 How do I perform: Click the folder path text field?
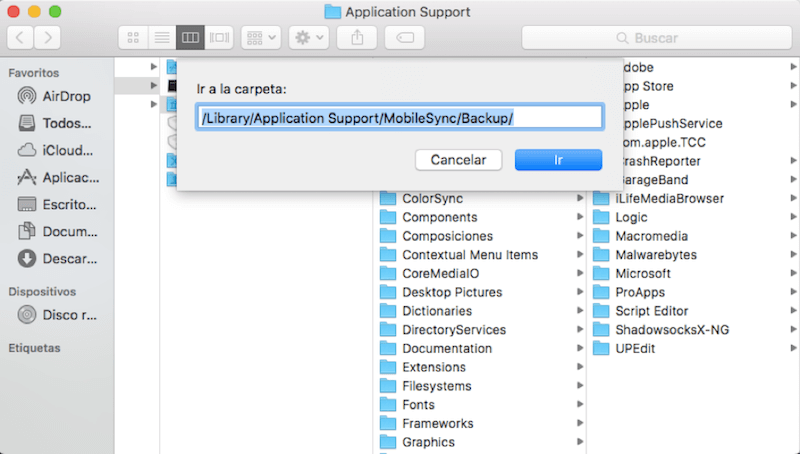pyautogui.click(x=399, y=118)
